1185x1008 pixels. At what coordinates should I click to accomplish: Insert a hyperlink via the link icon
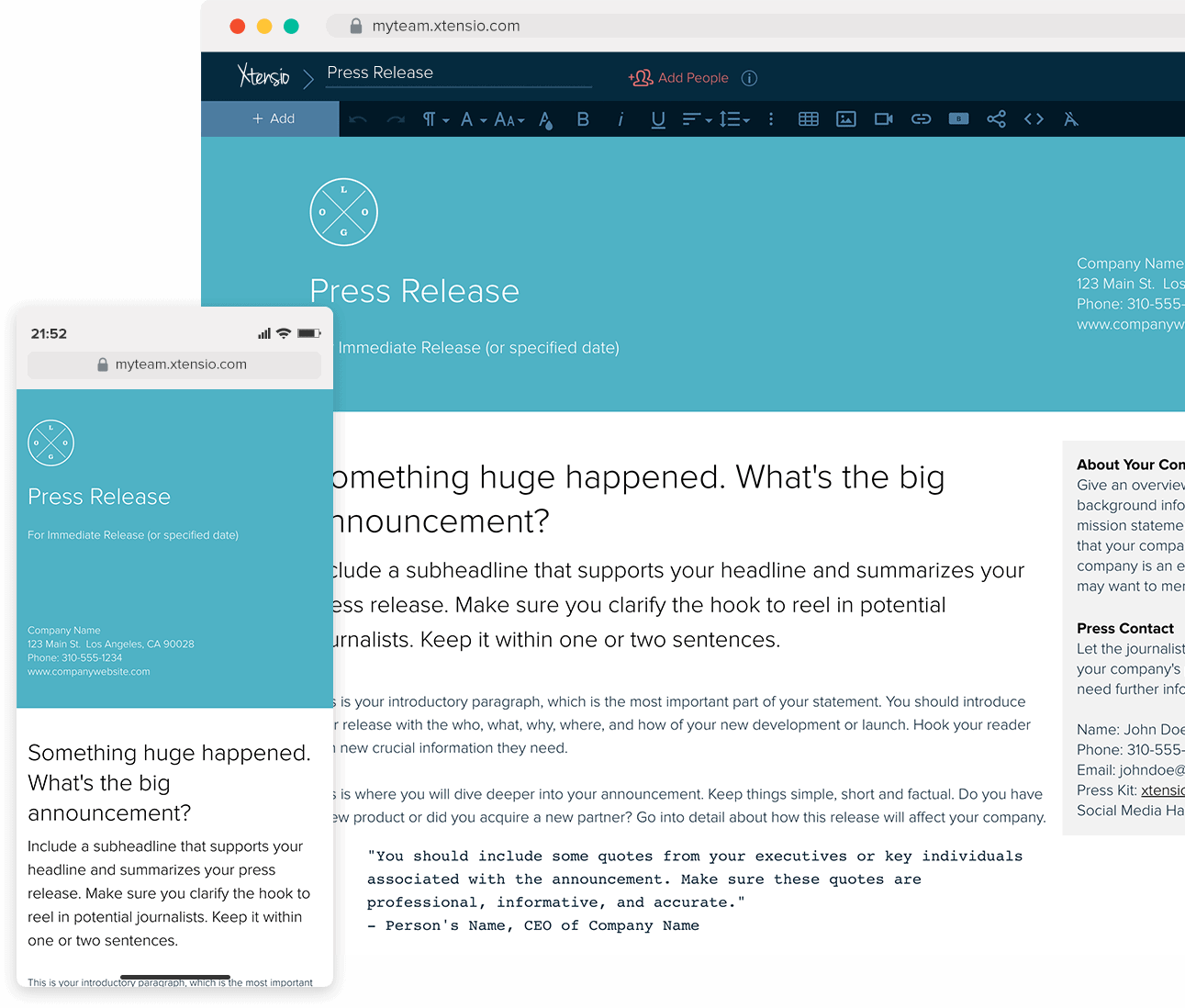(x=921, y=118)
